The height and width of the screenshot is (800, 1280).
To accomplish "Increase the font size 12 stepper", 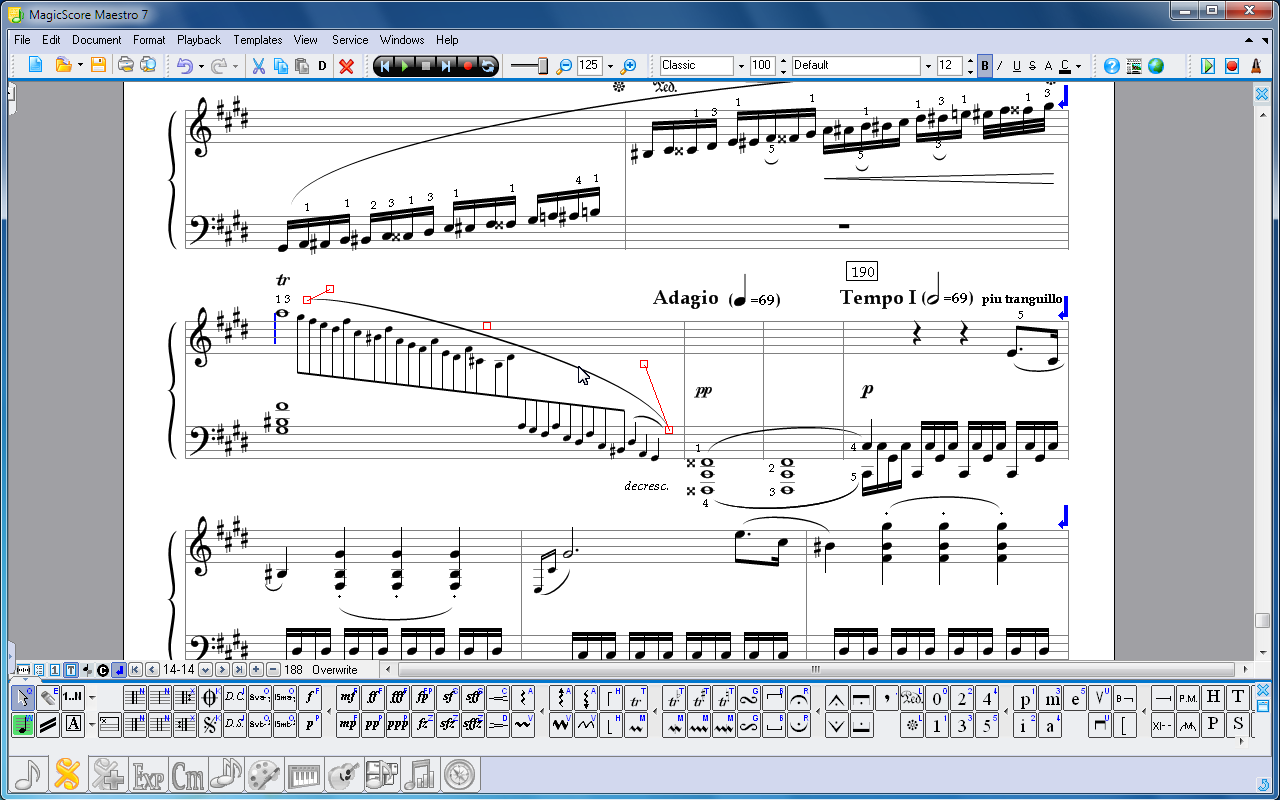I will (970, 61).
